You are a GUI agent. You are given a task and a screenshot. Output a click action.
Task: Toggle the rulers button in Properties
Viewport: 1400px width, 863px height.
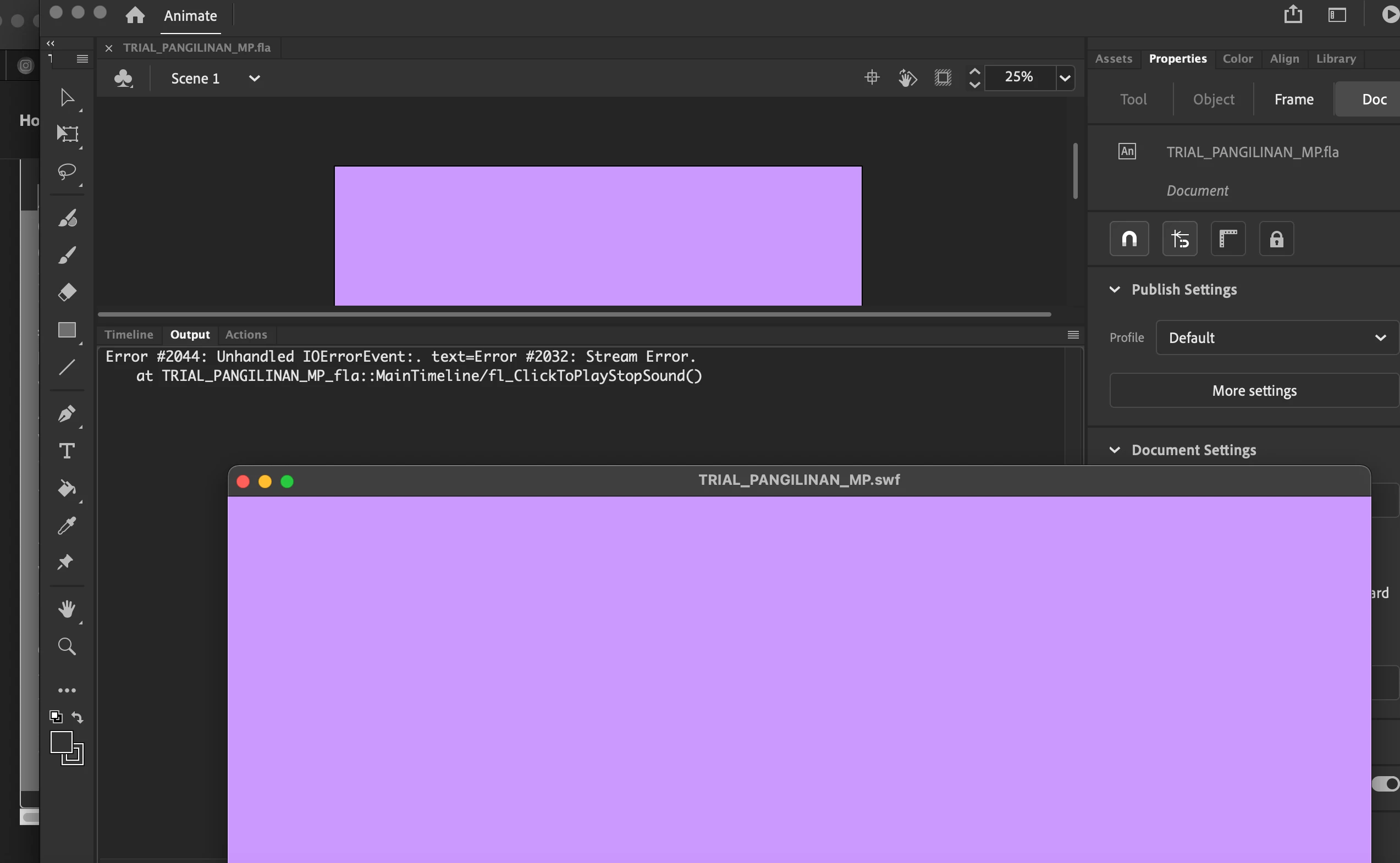click(x=1227, y=239)
